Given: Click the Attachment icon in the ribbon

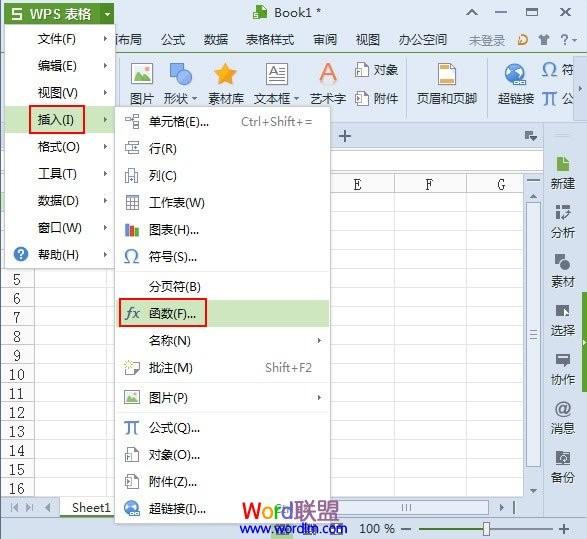Looking at the screenshot, I should click(362, 98).
